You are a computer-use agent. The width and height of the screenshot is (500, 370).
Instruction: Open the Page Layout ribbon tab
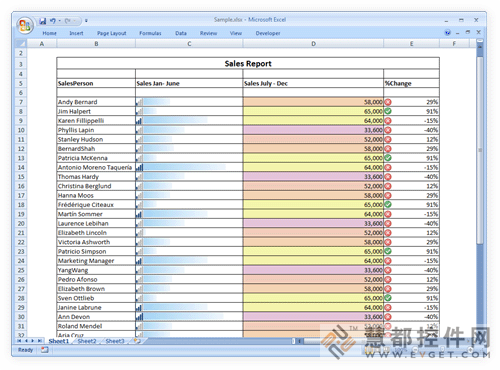coord(112,33)
